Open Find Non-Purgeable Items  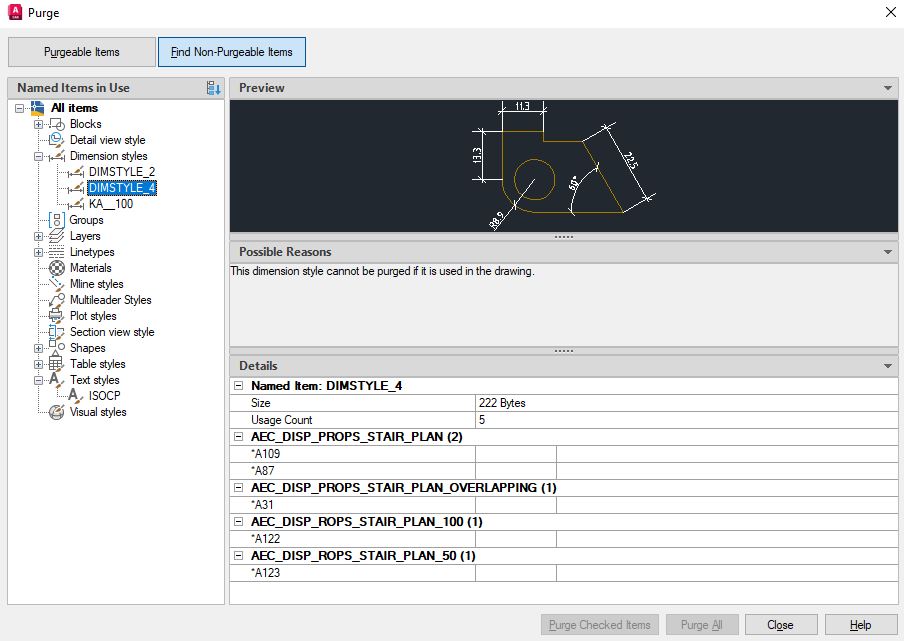point(232,51)
